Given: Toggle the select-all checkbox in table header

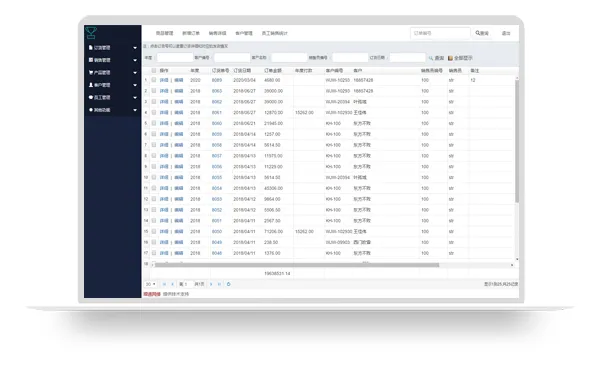Looking at the screenshot, I should click(x=154, y=70).
